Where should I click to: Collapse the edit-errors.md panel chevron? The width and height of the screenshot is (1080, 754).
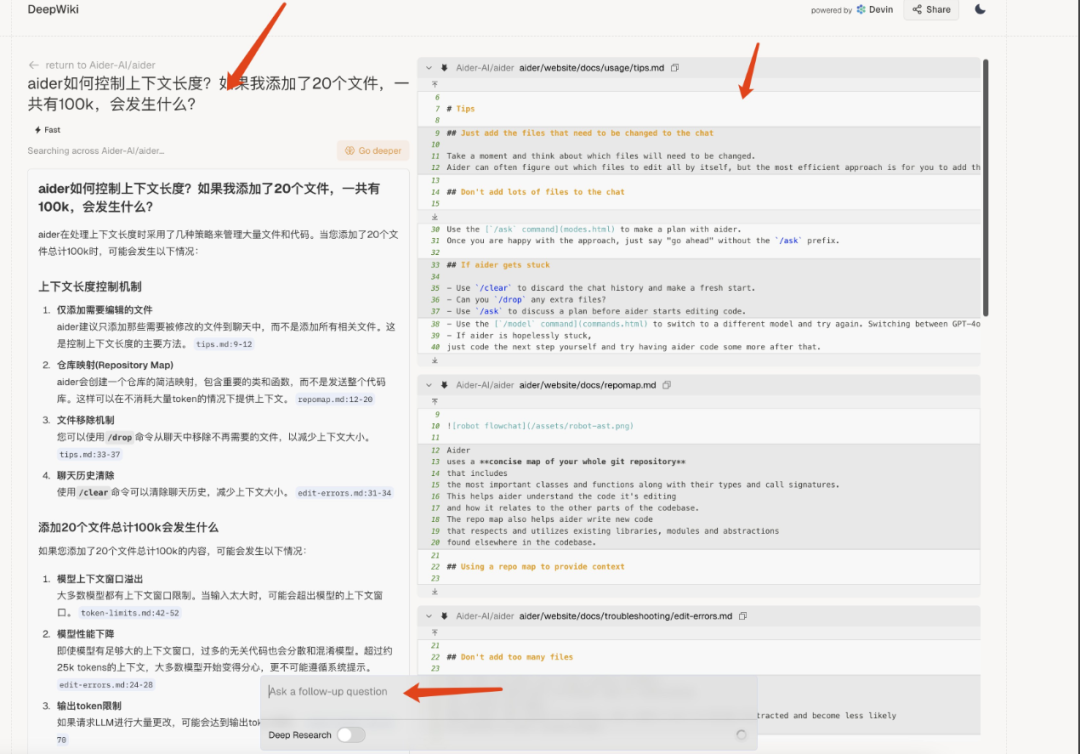427,616
